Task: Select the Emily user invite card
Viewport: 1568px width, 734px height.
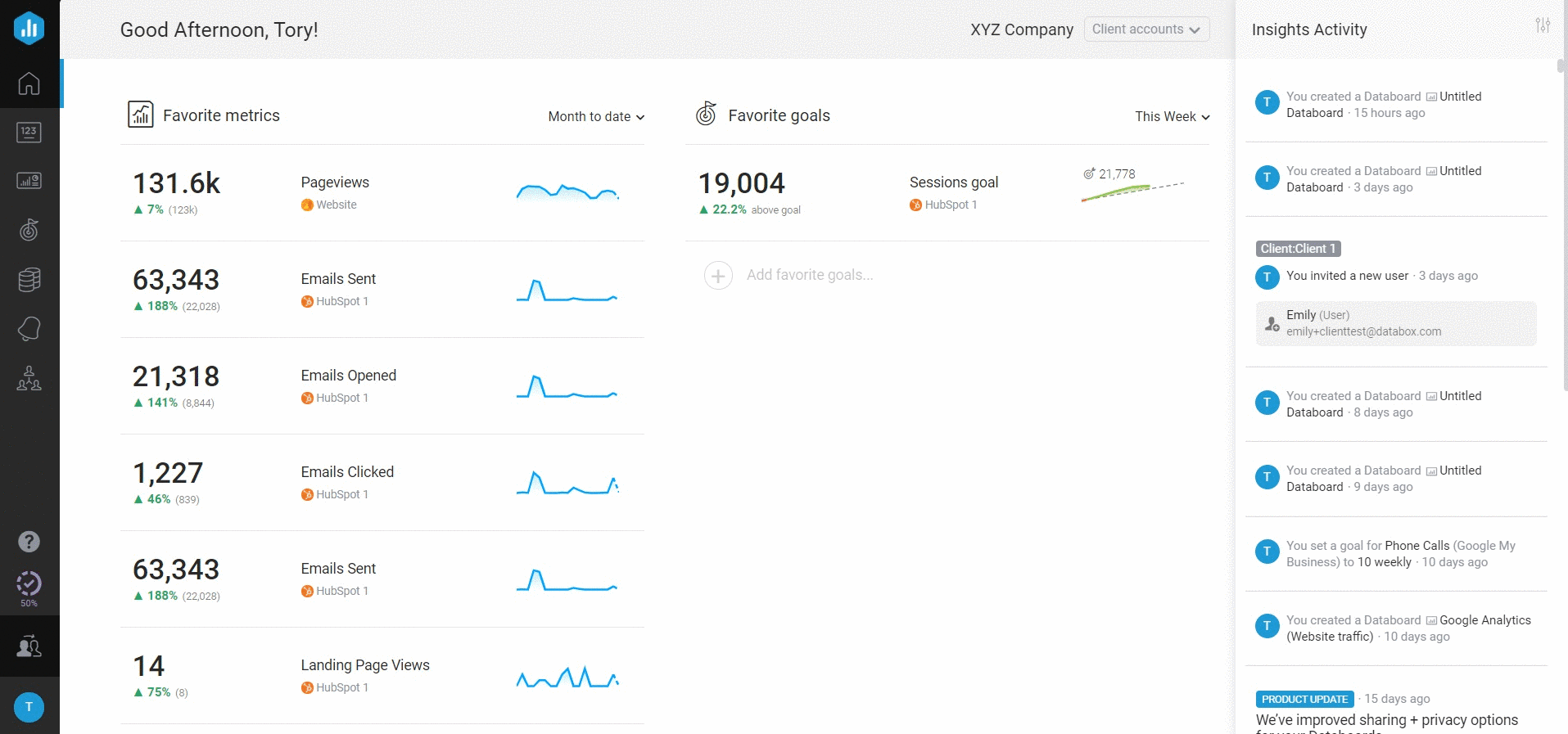Action: click(x=1395, y=323)
